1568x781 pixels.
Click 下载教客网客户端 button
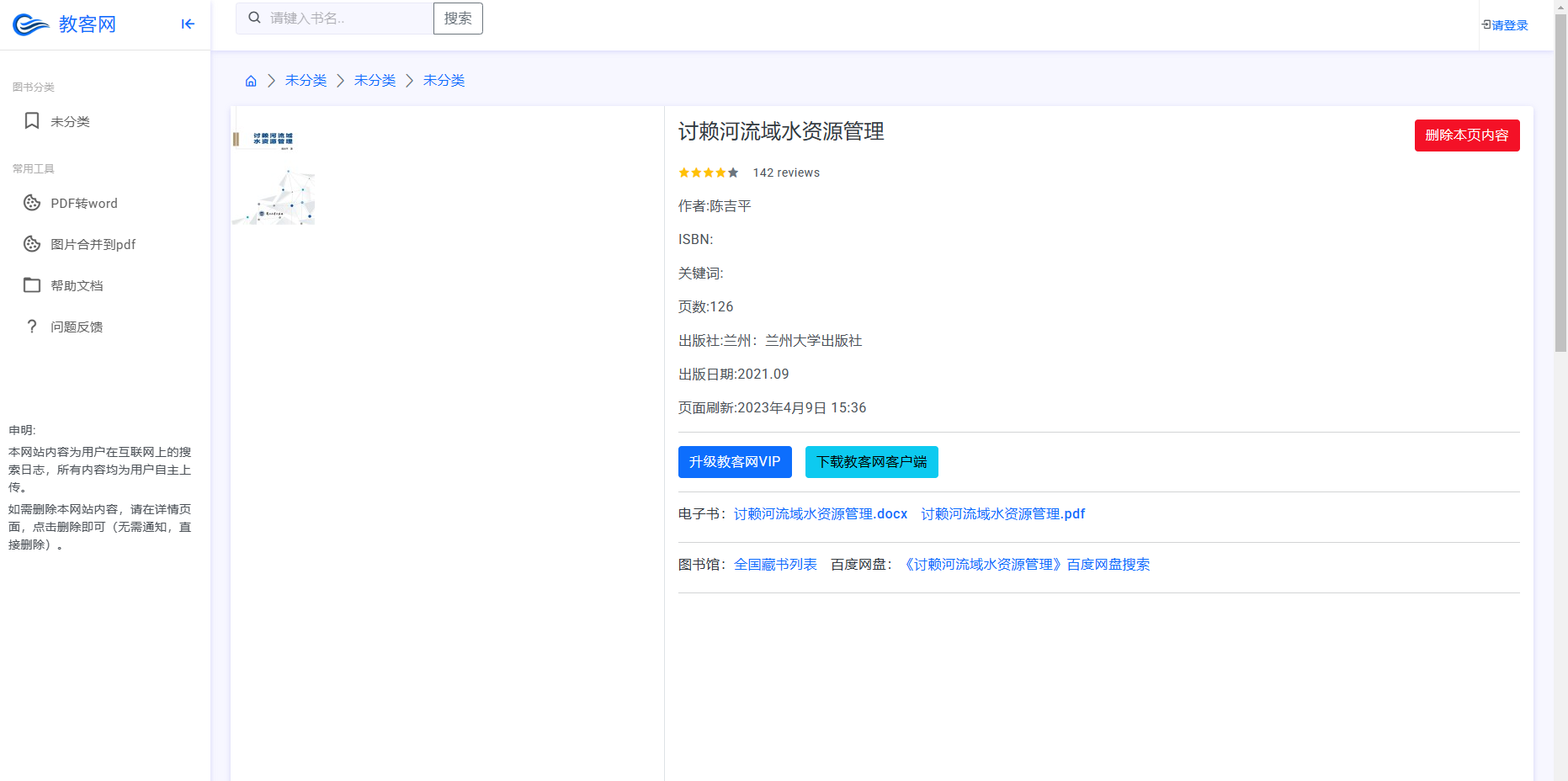(x=872, y=462)
